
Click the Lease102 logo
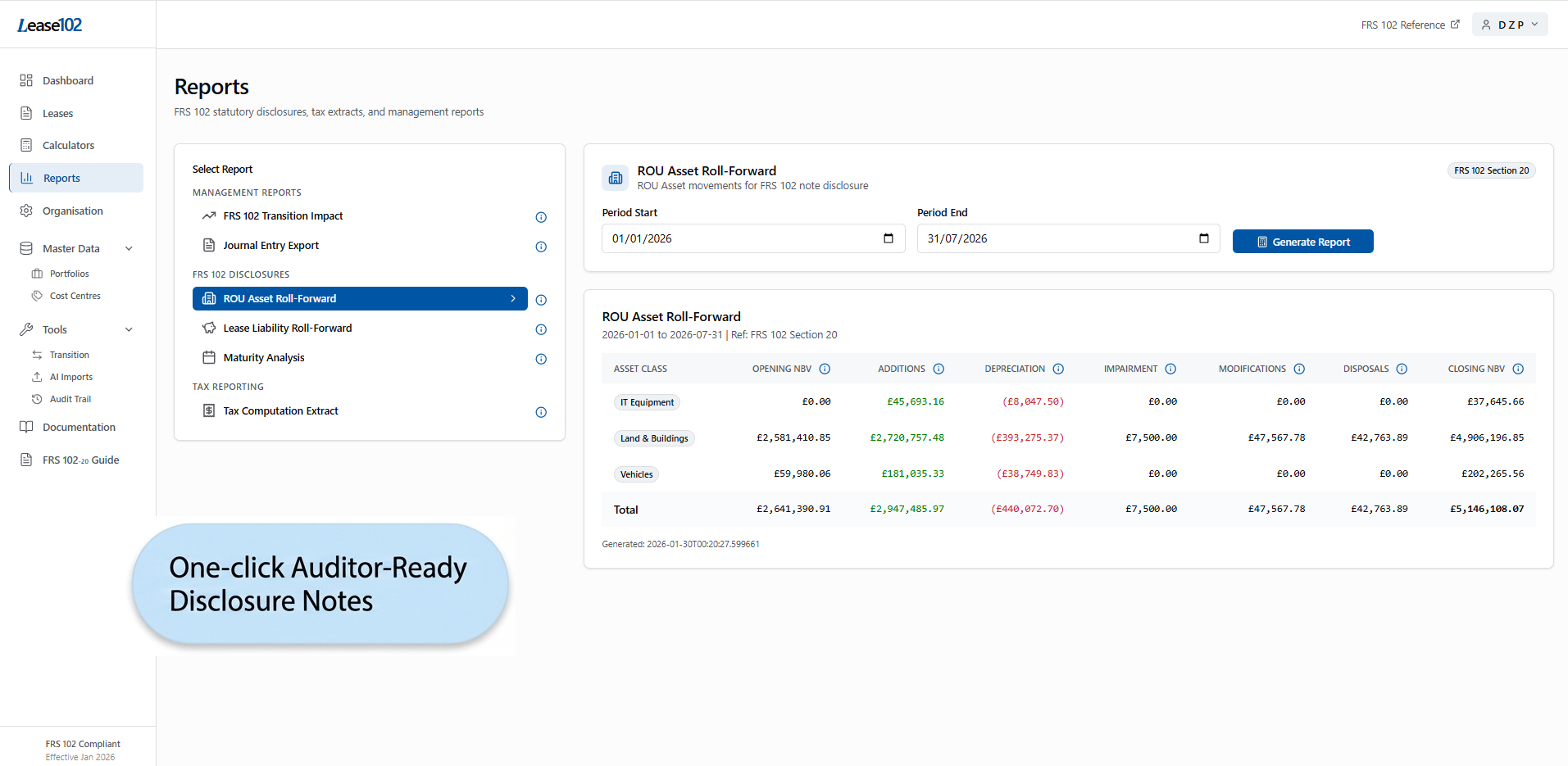coord(50,25)
